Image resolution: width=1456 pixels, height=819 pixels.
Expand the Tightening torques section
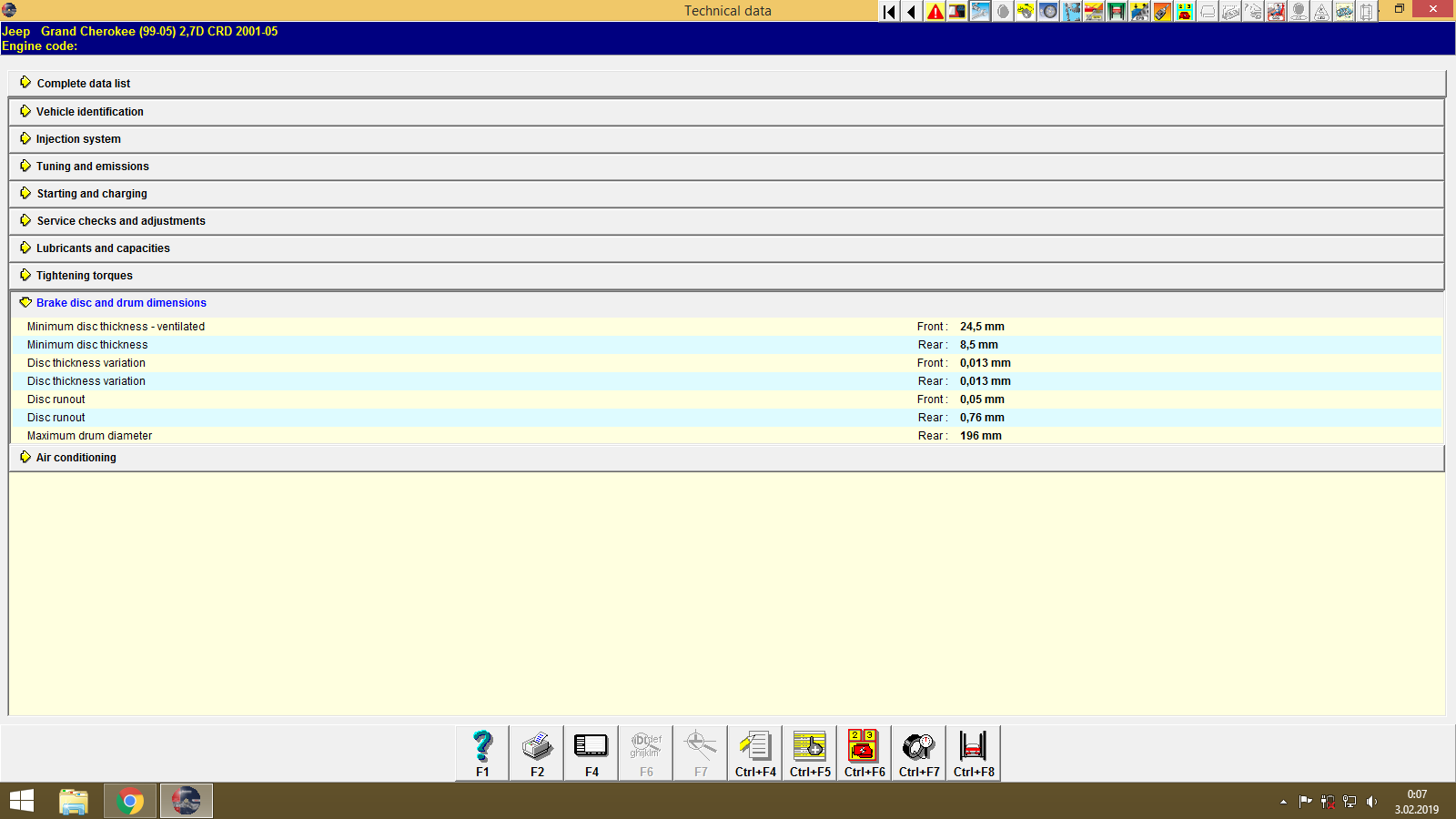pos(84,275)
